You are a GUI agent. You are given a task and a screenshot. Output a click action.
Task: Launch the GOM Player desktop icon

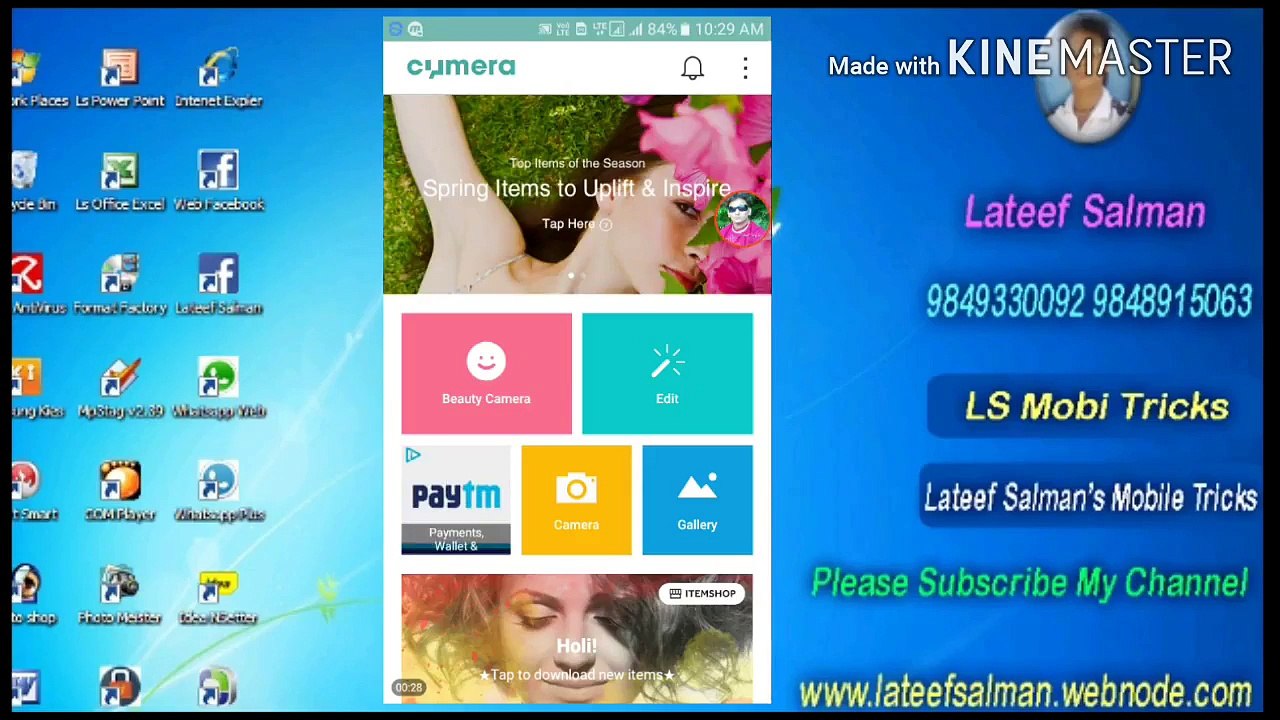pyautogui.click(x=119, y=492)
